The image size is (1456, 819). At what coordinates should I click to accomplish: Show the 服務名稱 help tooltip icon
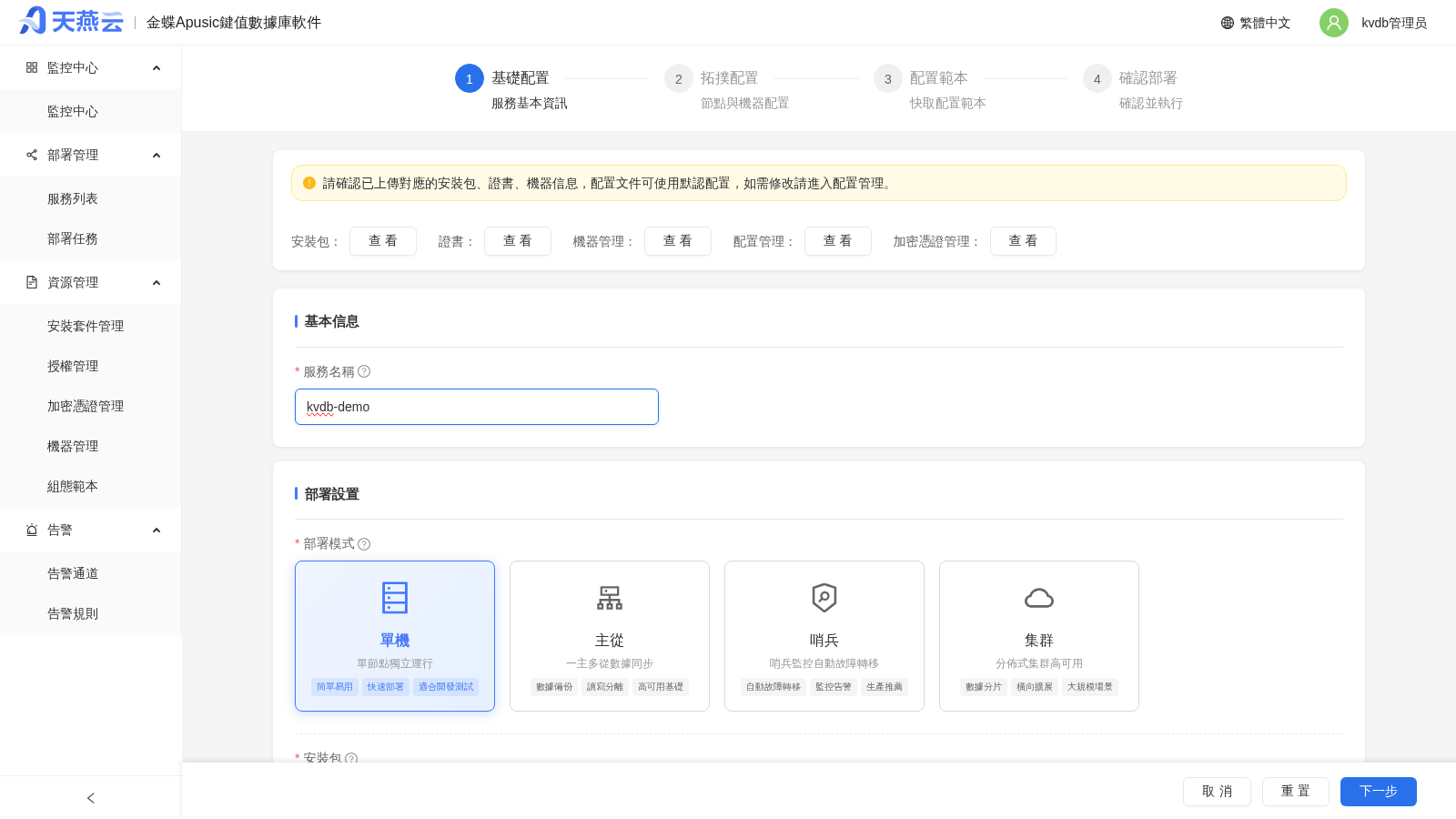point(364,371)
